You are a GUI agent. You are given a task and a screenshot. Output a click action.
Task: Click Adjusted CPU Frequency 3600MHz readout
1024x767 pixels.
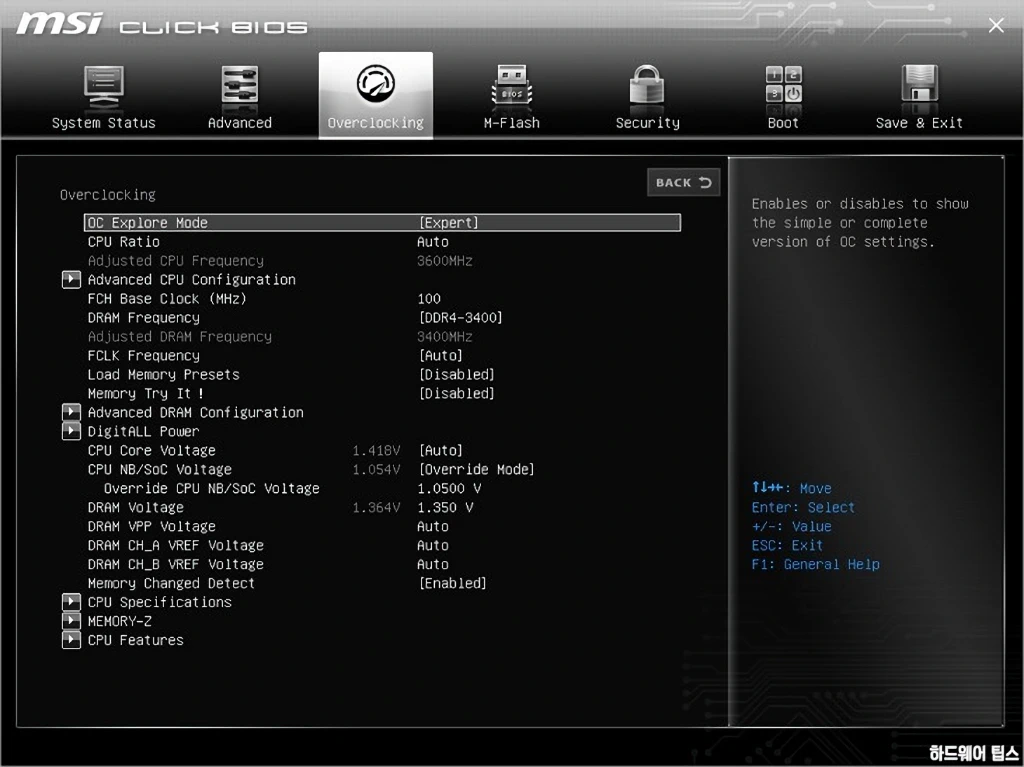coord(444,261)
